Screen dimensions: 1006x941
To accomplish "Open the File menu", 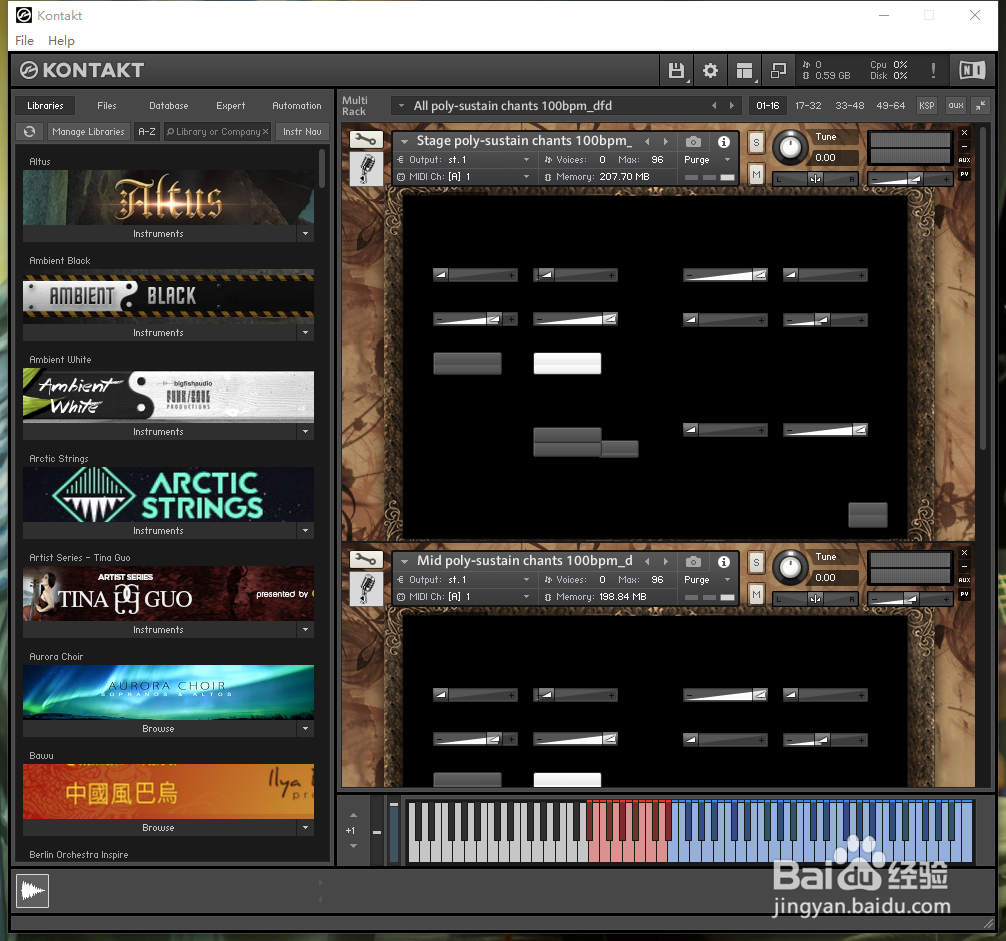I will 24,40.
